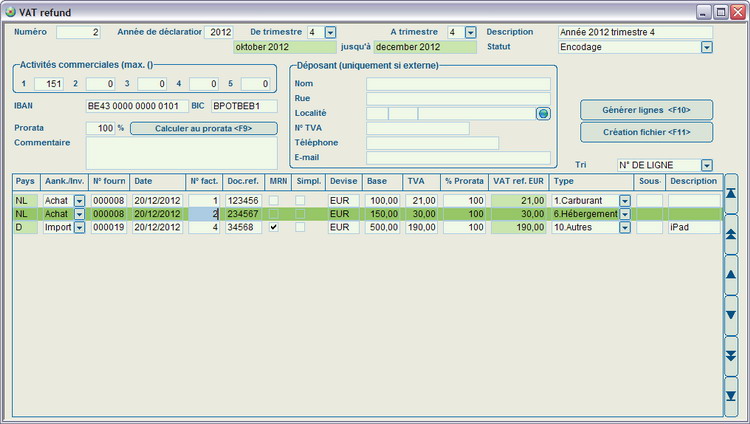Toggle Simpl. checkbox in iPad row
Image resolution: width=750 pixels, height=424 pixels.
[x=300, y=227]
